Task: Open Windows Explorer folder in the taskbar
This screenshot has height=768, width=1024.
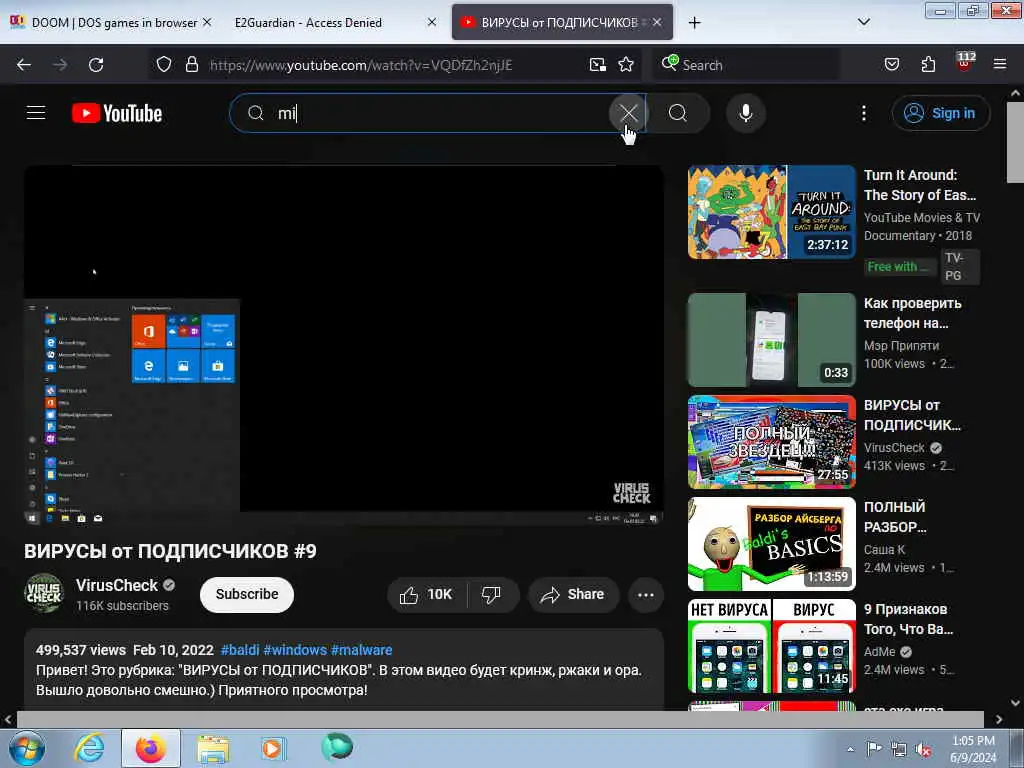Action: [213, 748]
